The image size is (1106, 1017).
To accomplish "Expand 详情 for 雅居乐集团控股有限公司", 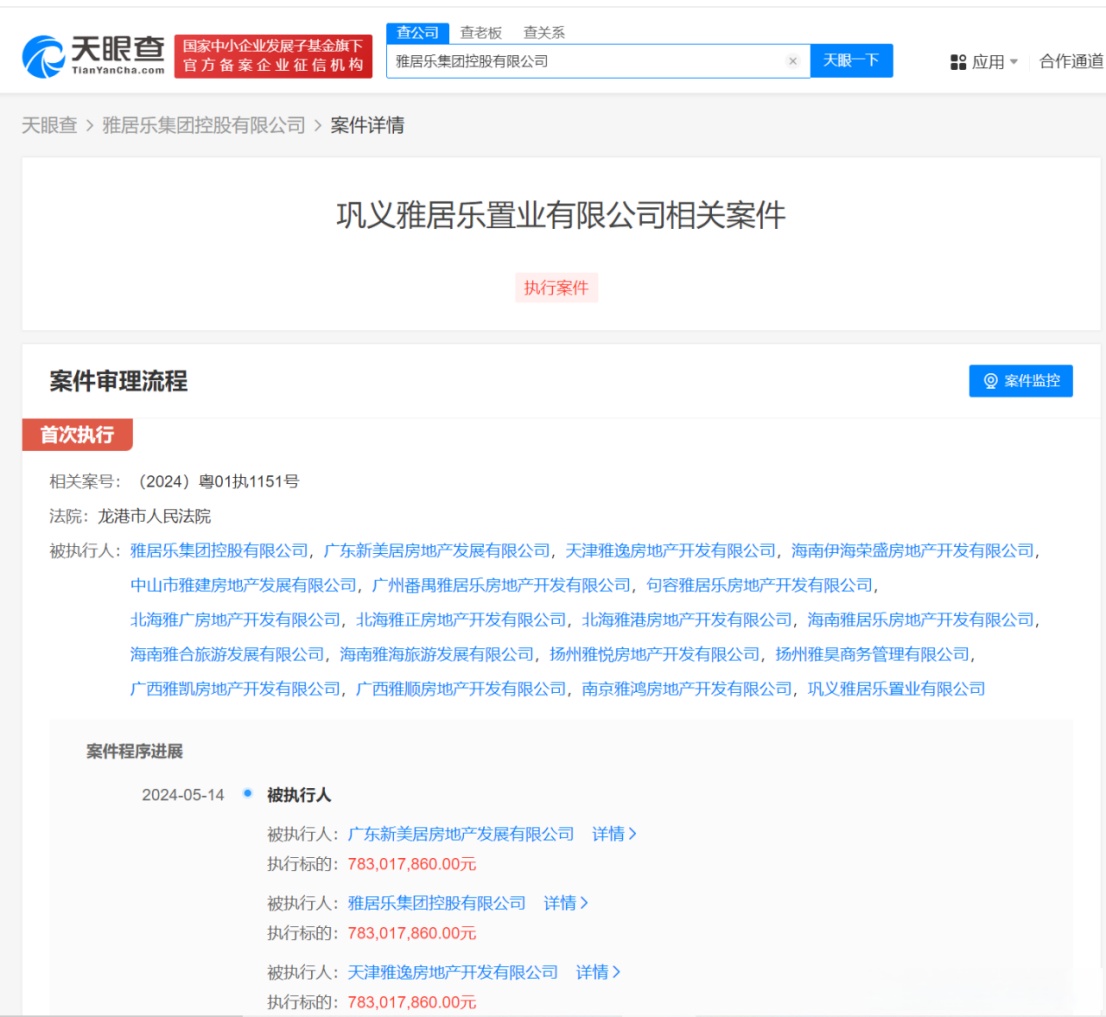I will [566, 903].
